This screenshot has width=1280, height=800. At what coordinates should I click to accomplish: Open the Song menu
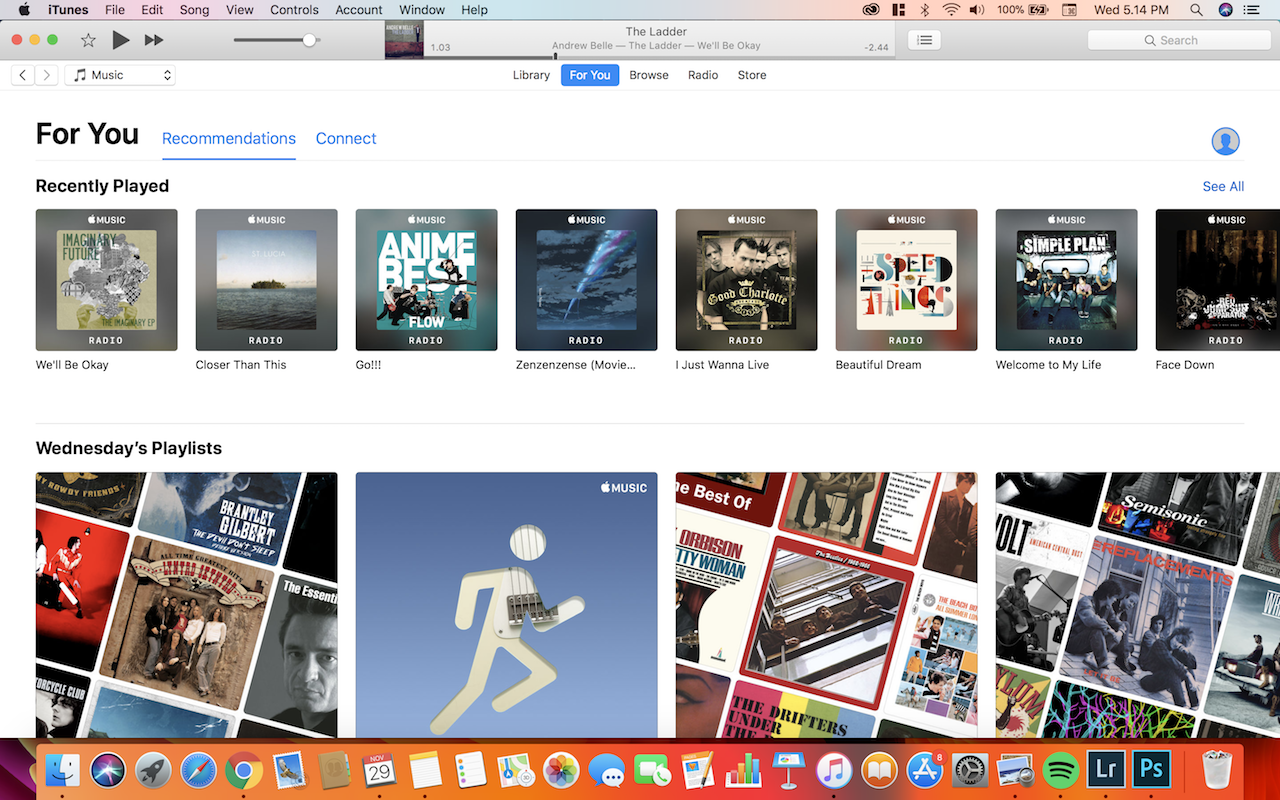pos(194,10)
